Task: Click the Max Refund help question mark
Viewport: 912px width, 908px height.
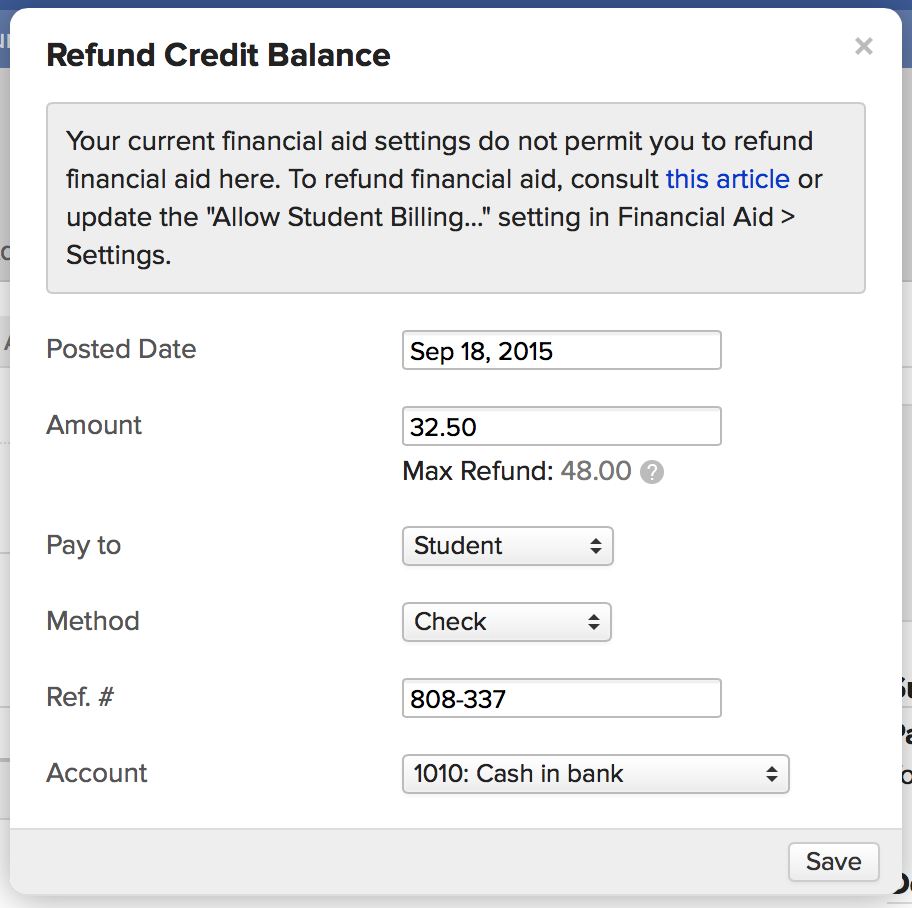Action: [x=651, y=472]
